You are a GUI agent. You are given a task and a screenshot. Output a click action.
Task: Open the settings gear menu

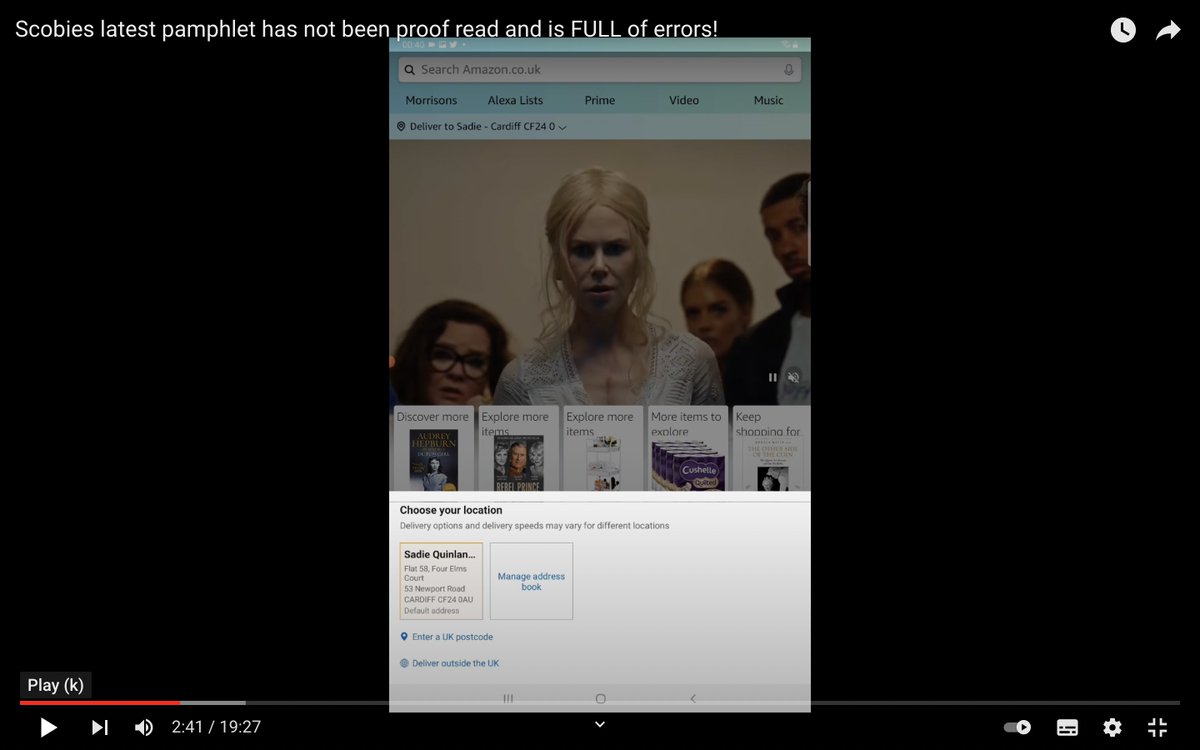[x=1112, y=728]
